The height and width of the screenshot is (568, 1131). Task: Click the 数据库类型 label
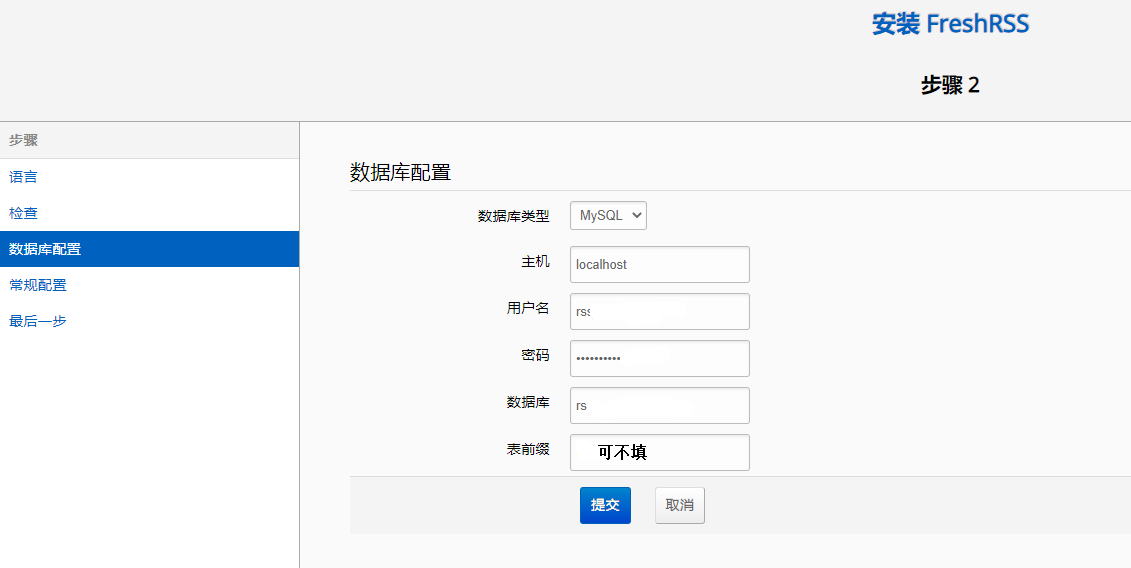pos(514,216)
